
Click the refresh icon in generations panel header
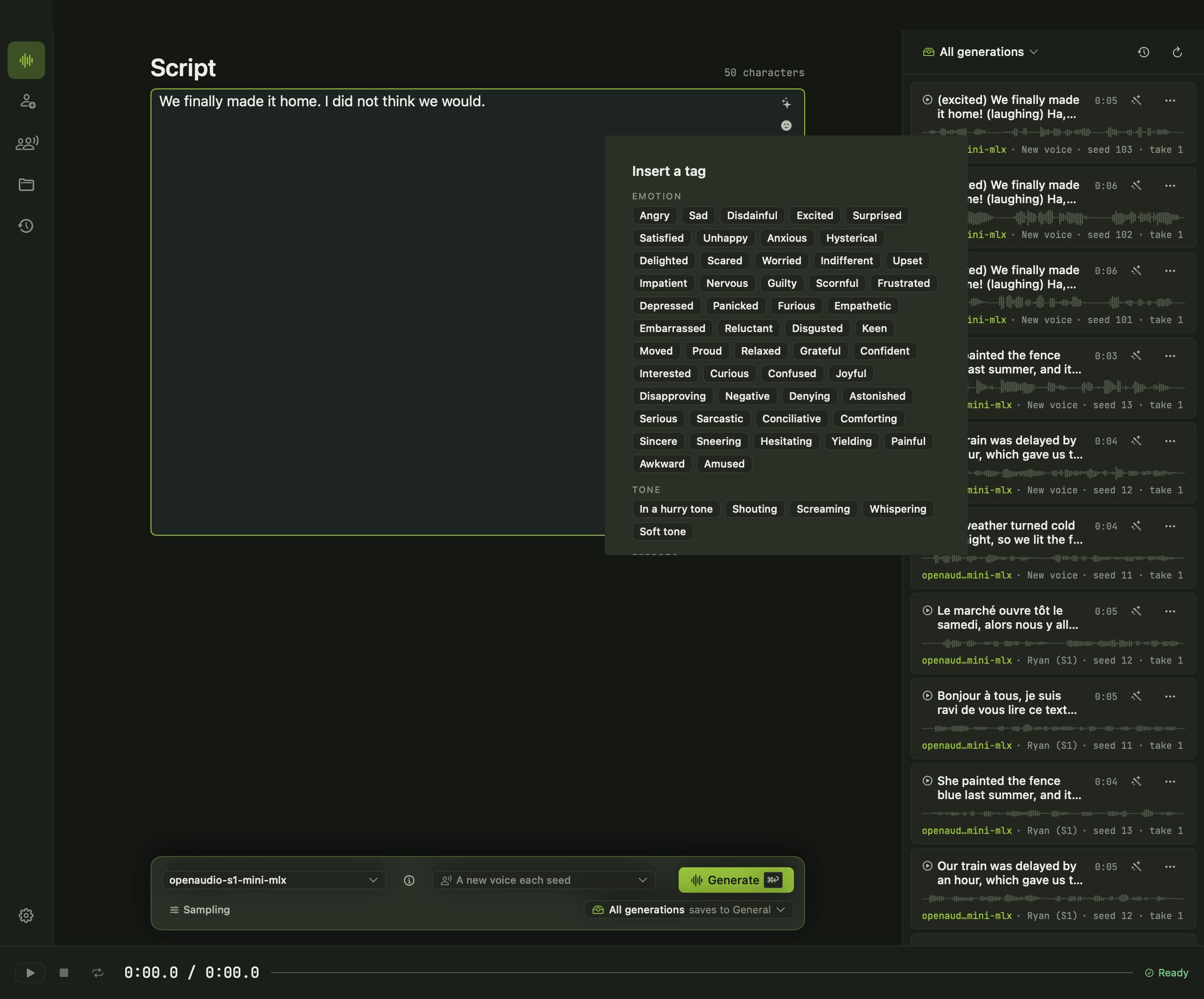tap(1177, 52)
